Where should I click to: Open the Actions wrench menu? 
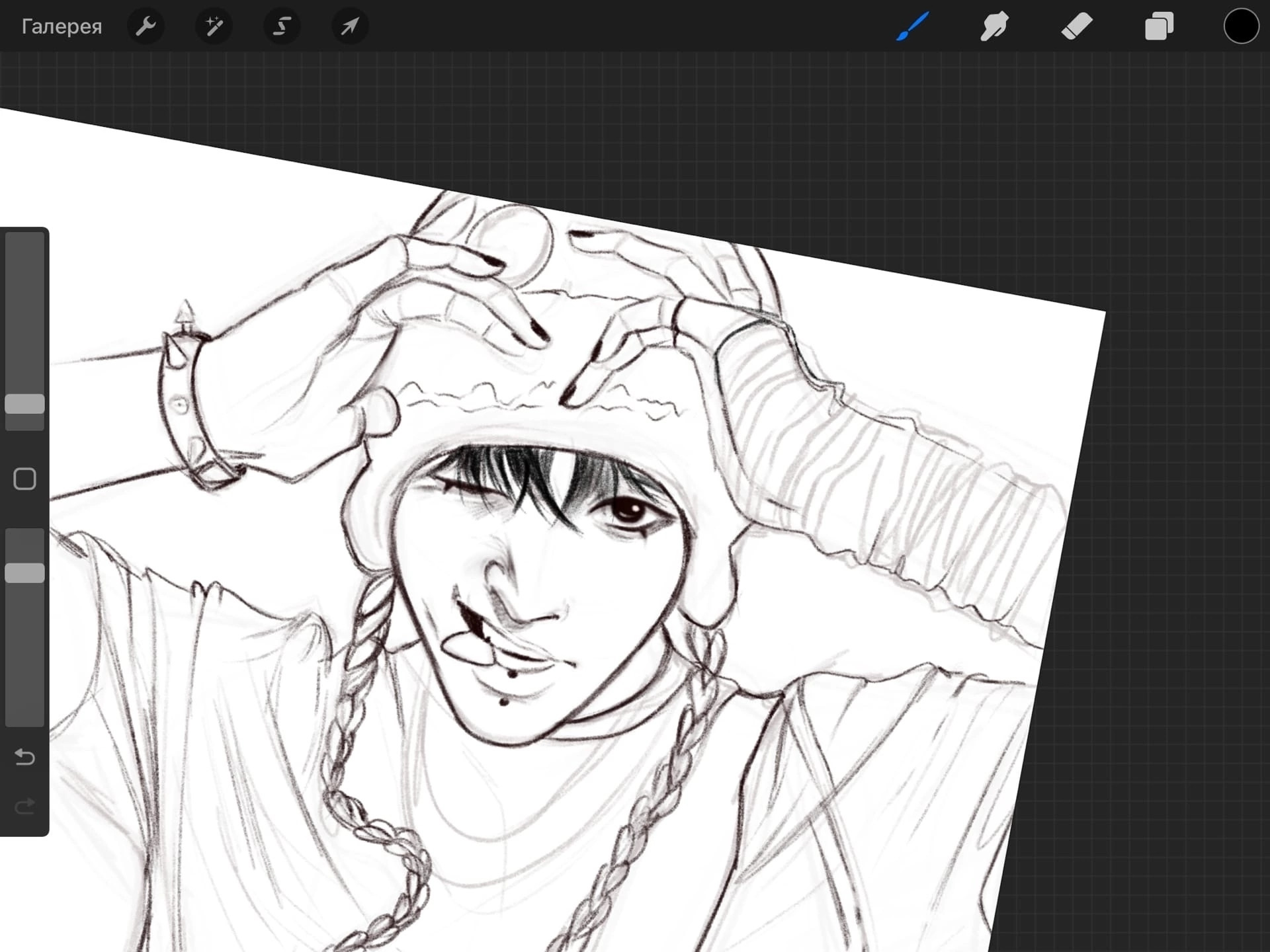click(146, 26)
